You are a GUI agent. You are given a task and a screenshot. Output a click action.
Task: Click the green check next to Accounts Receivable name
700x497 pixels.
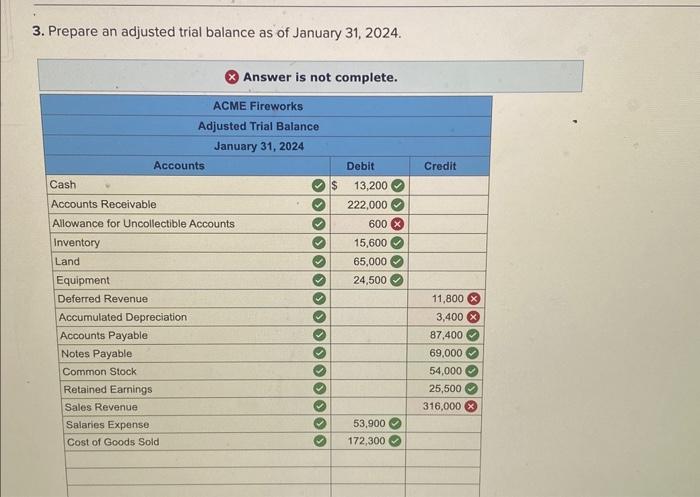point(318,205)
